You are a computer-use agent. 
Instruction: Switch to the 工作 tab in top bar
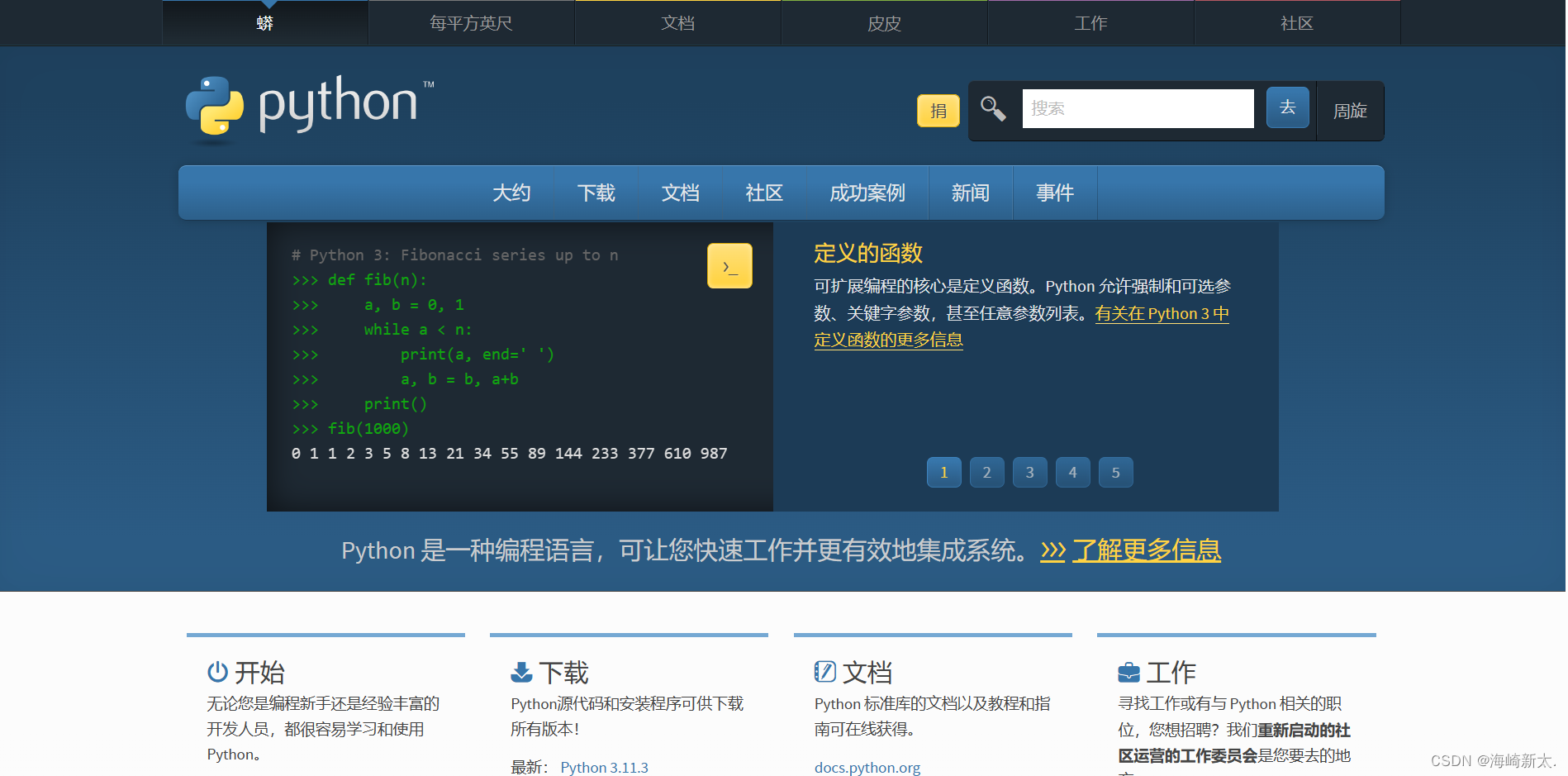click(x=1090, y=23)
